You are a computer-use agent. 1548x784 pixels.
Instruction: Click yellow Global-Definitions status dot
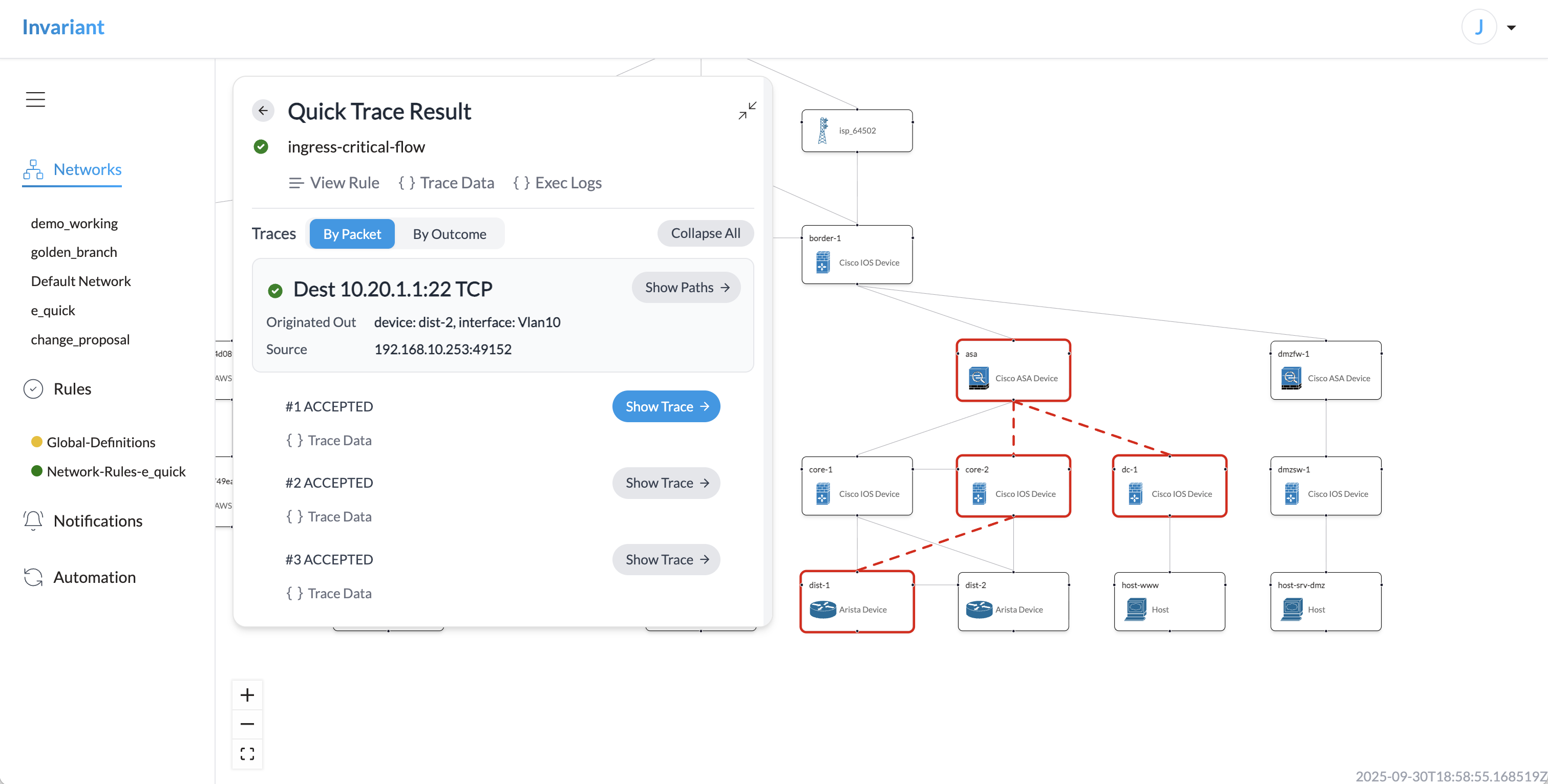click(37, 442)
